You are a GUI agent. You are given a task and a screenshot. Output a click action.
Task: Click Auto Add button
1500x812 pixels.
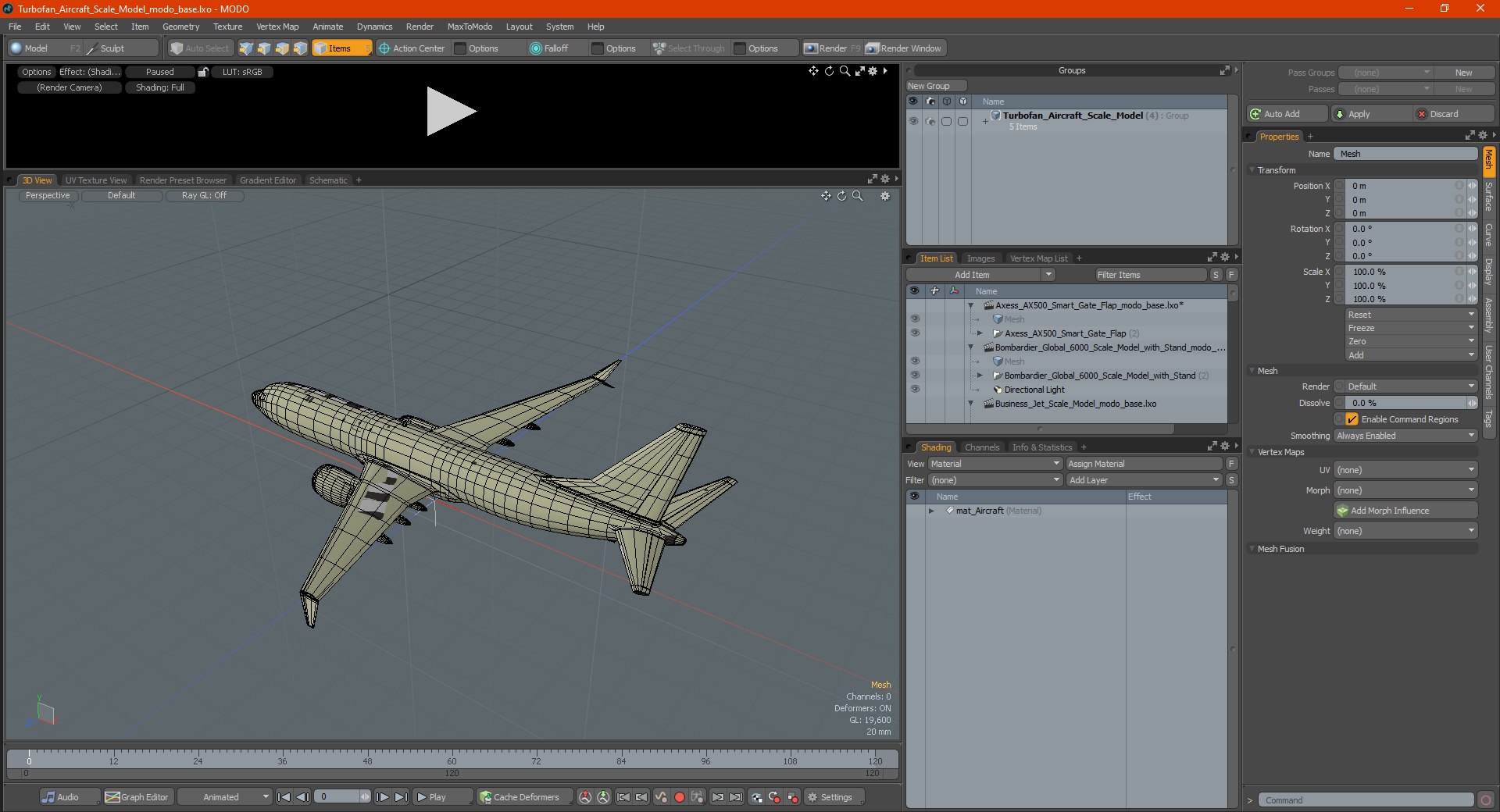[x=1287, y=114]
